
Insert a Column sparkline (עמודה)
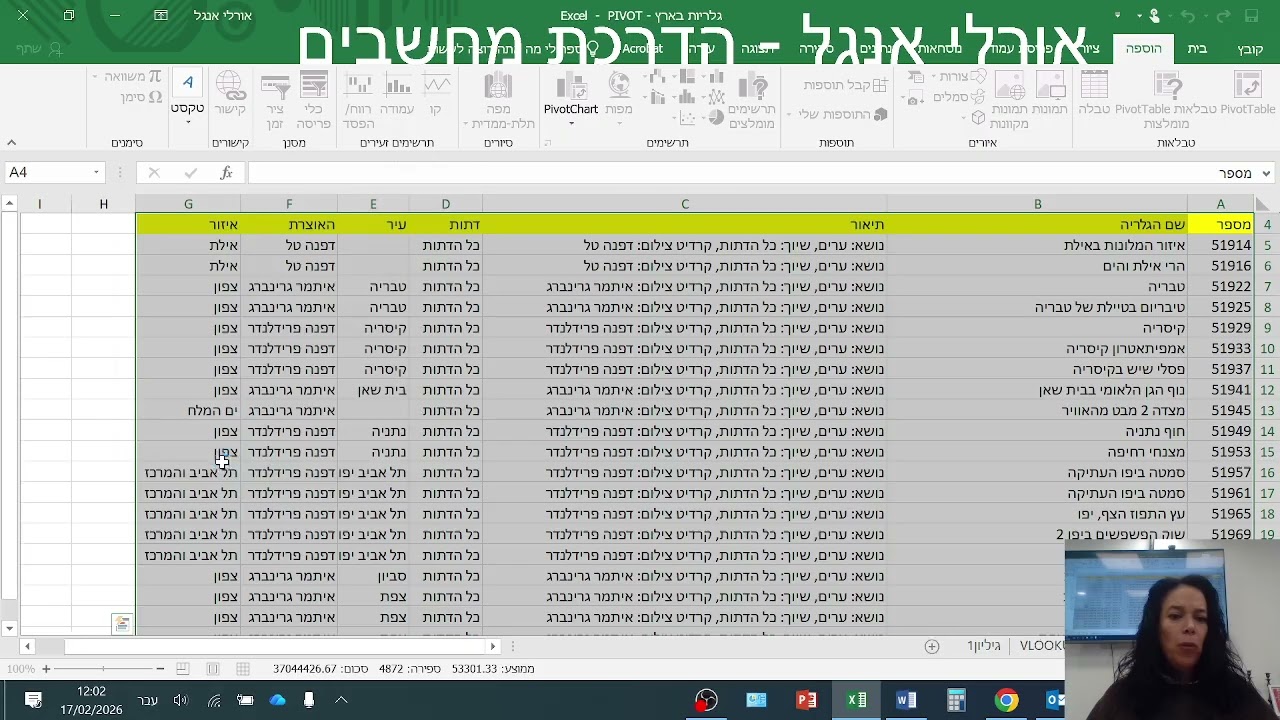pyautogui.click(x=397, y=95)
